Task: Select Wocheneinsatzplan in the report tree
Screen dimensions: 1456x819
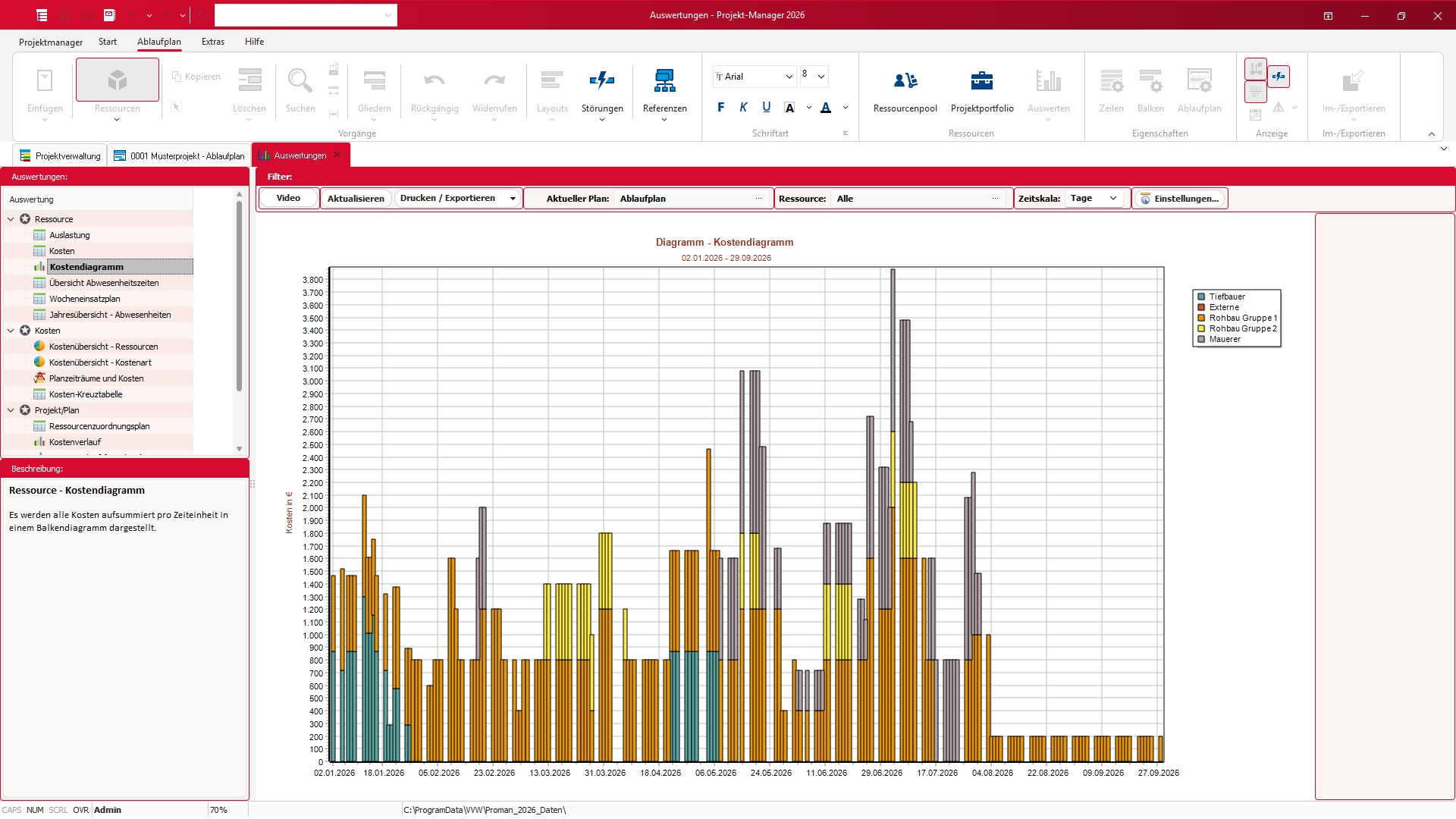Action: coord(84,299)
